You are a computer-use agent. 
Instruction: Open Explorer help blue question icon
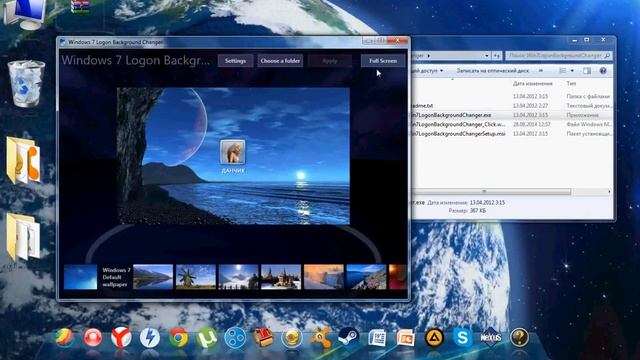pos(603,71)
